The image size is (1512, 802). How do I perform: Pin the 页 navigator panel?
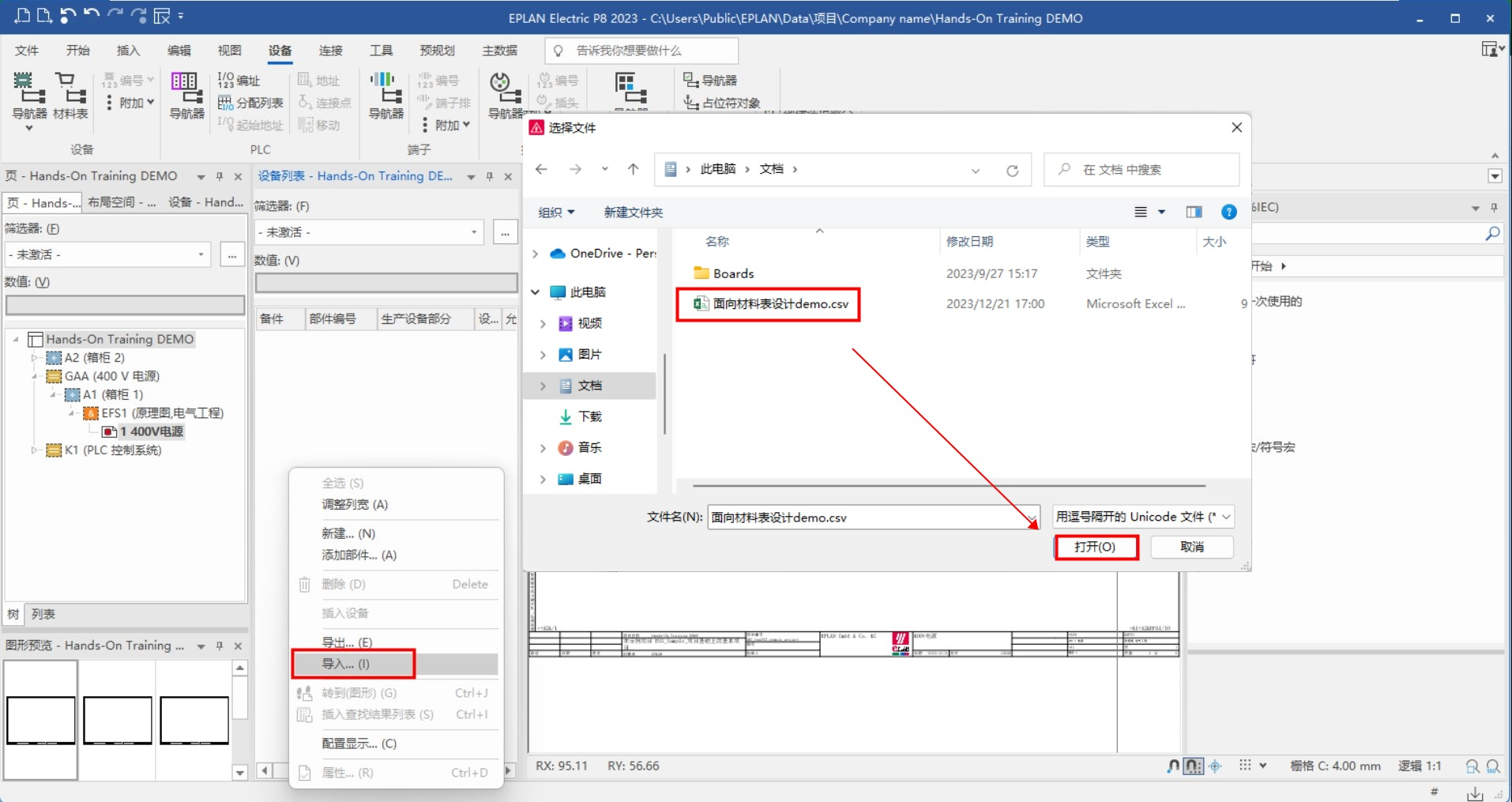[220, 176]
